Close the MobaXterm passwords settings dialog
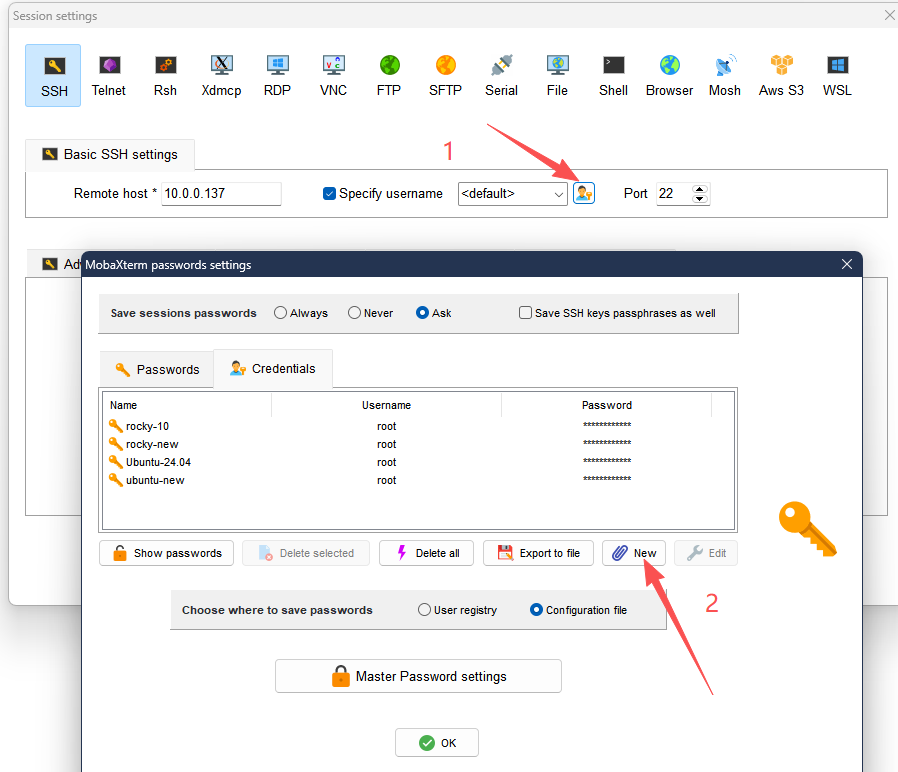The image size is (898, 772). 847,264
